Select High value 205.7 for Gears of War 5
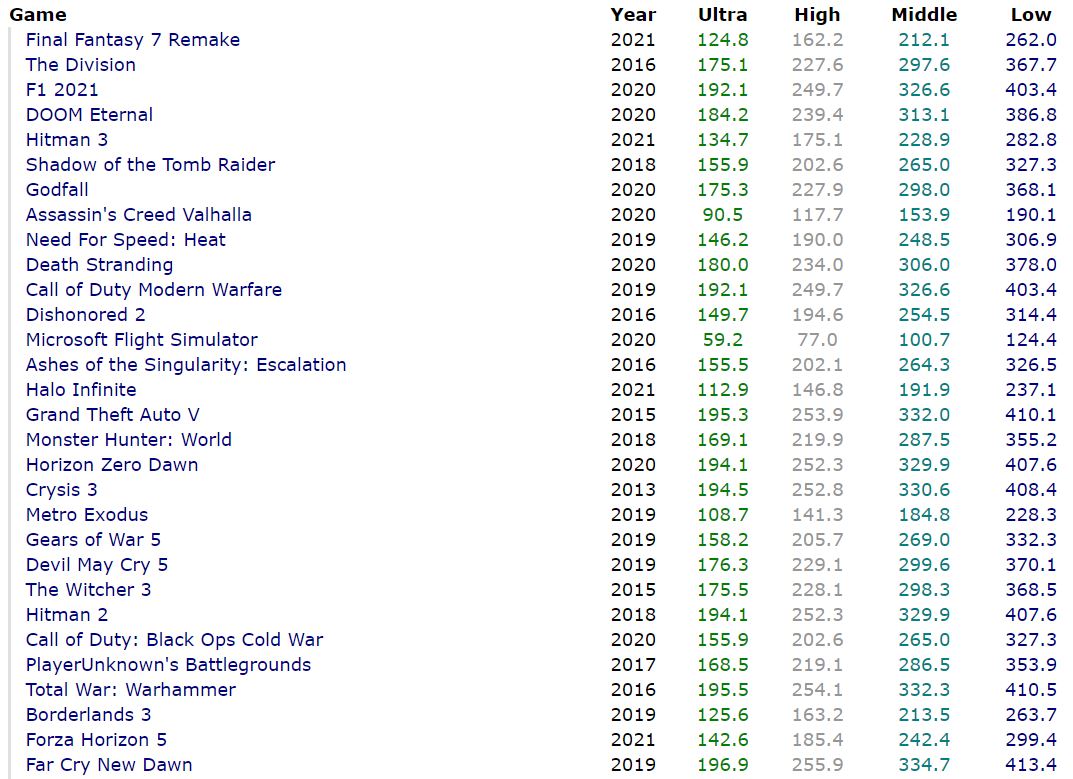This screenshot has width=1073, height=779. (x=817, y=540)
